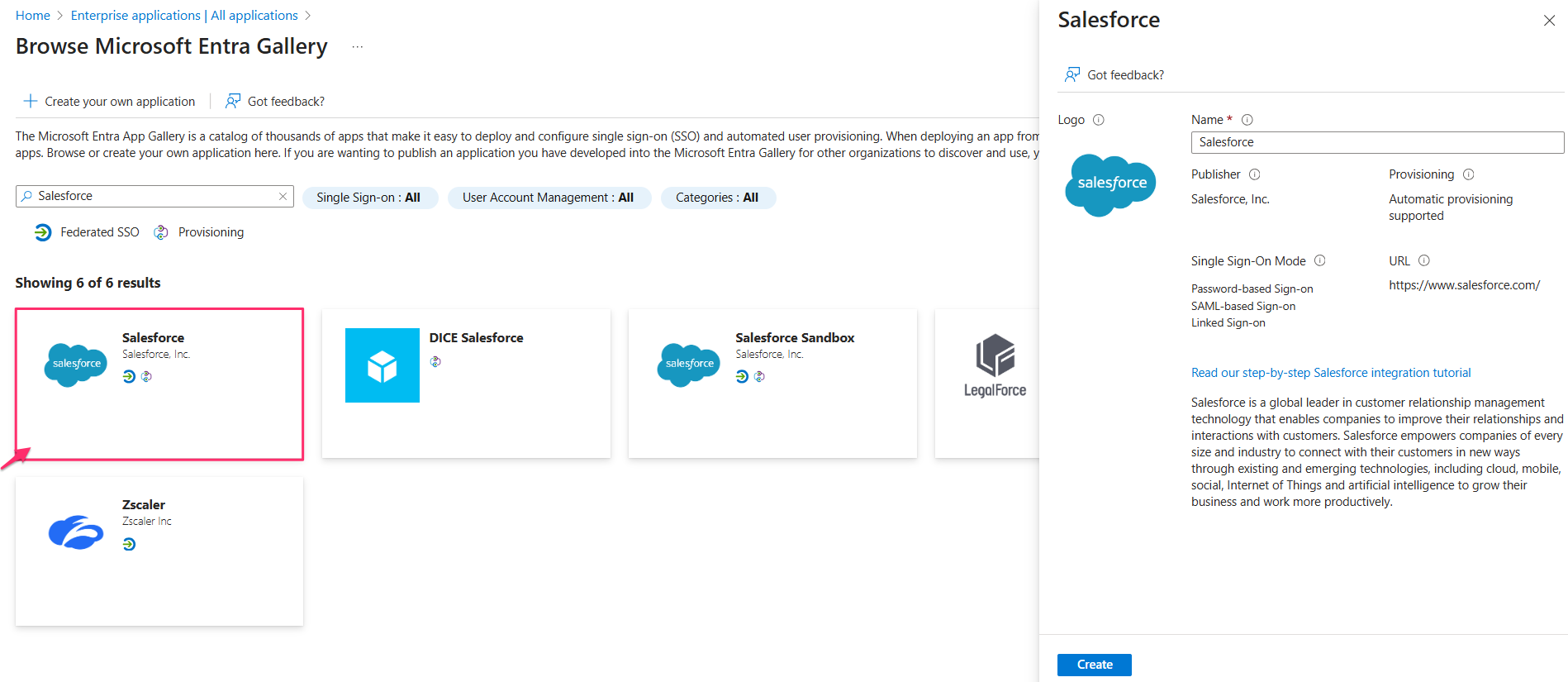1568x682 pixels.
Task: Open the Single Sign-on filter dropdown
Action: (369, 198)
